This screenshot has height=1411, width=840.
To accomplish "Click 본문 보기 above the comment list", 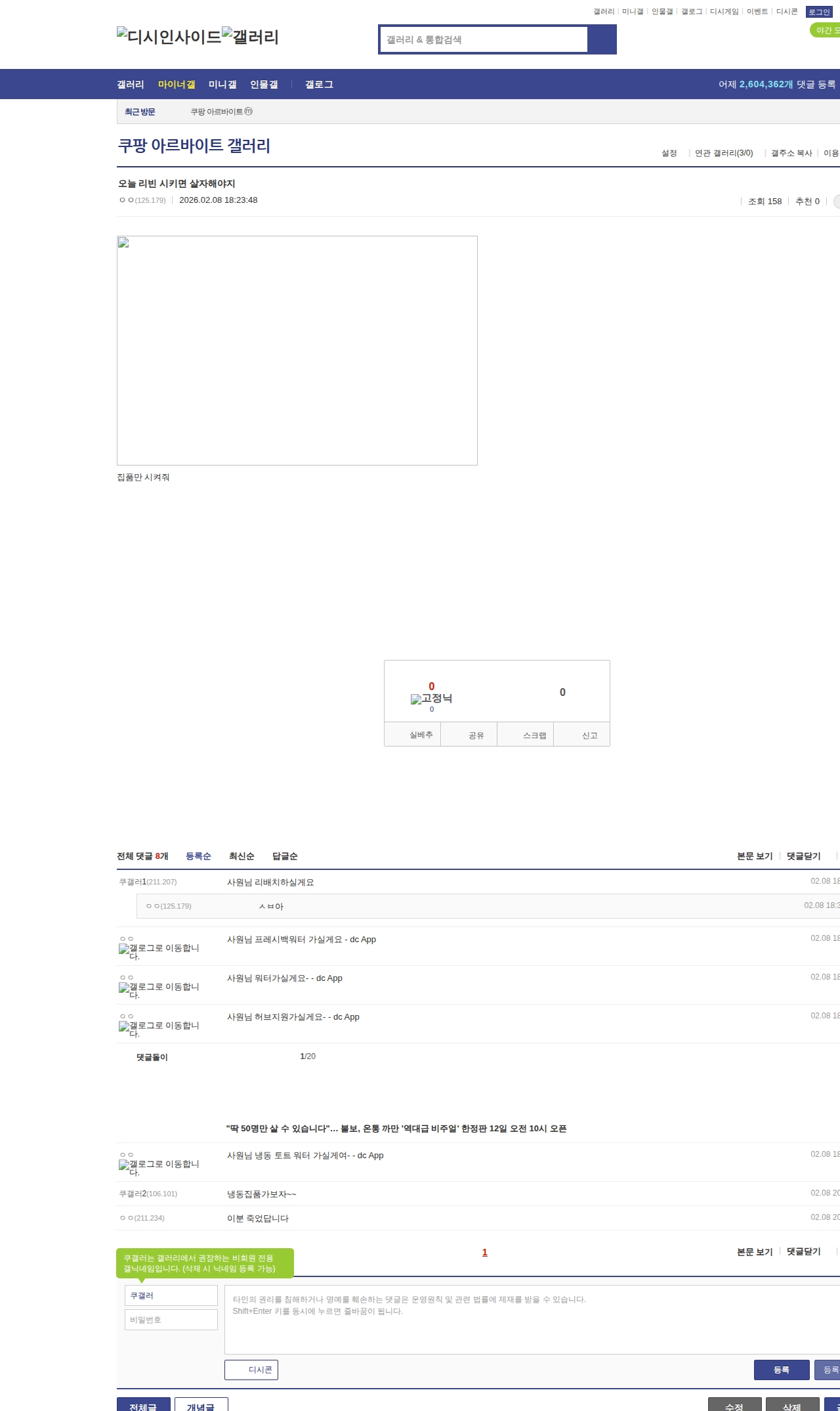I will 755,856.
